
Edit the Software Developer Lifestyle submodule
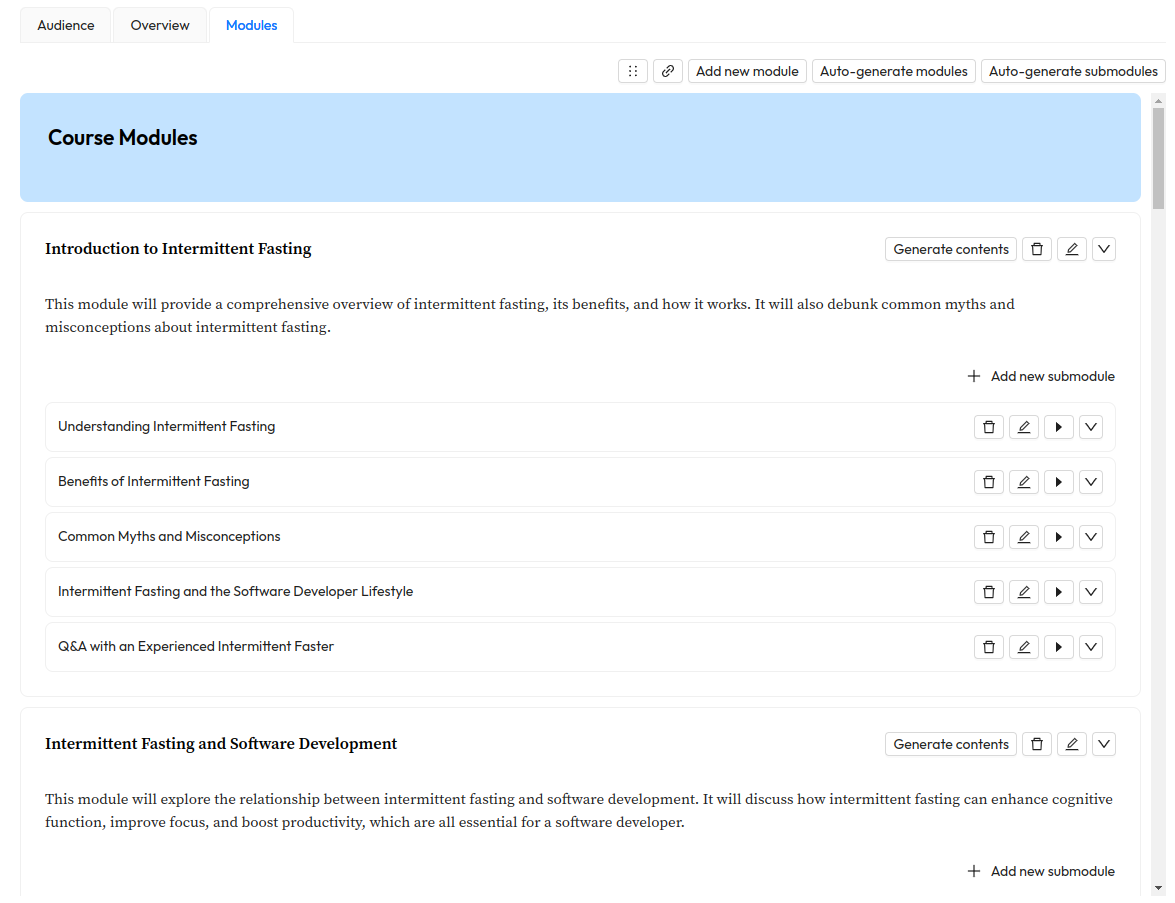click(1024, 592)
